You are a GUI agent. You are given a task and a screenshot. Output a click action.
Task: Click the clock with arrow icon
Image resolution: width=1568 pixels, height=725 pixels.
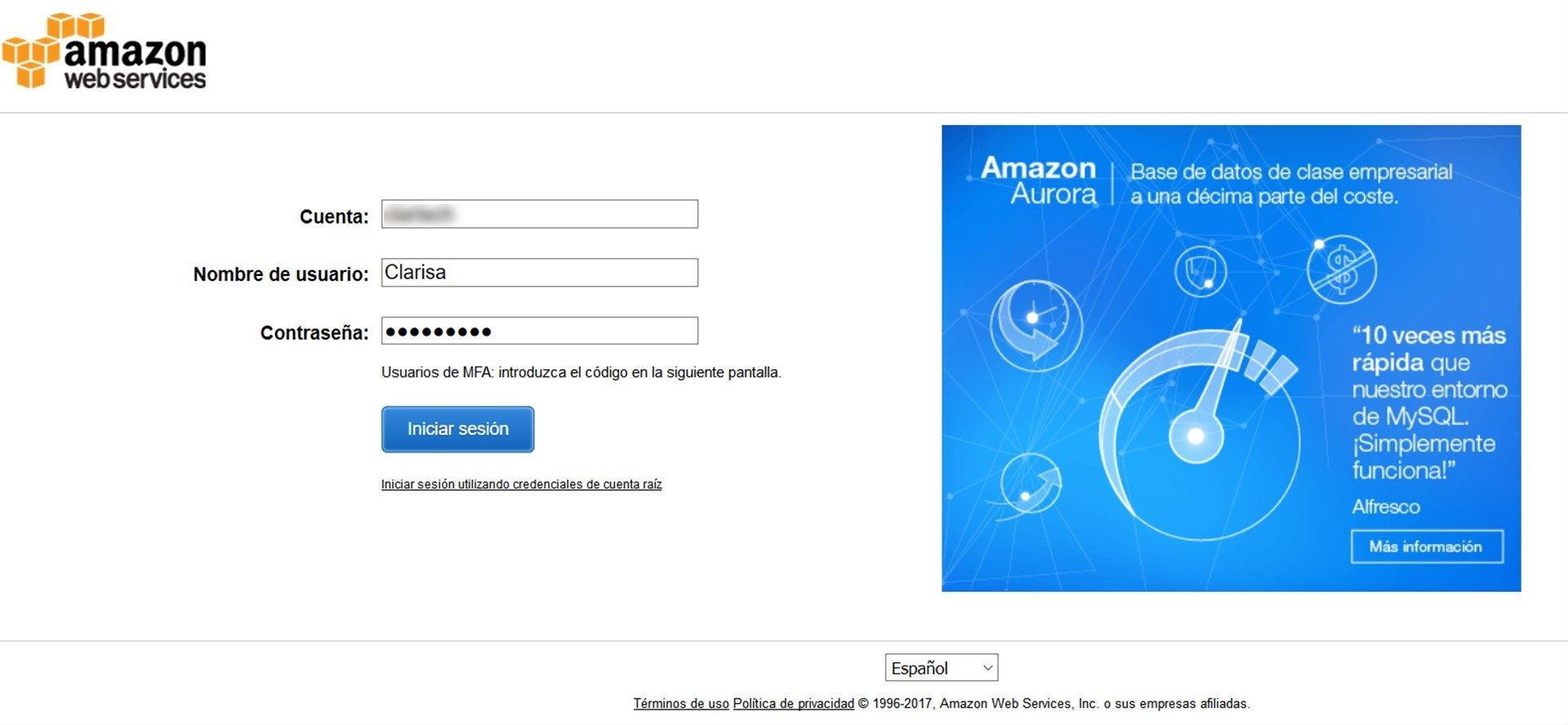point(1036,325)
